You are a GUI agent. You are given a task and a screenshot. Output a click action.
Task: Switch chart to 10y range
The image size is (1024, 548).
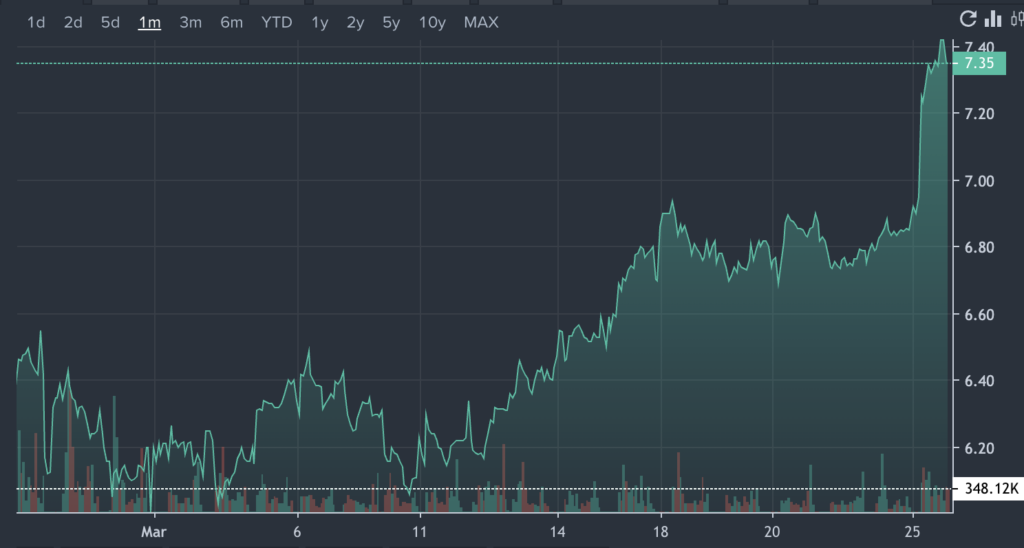(x=432, y=23)
